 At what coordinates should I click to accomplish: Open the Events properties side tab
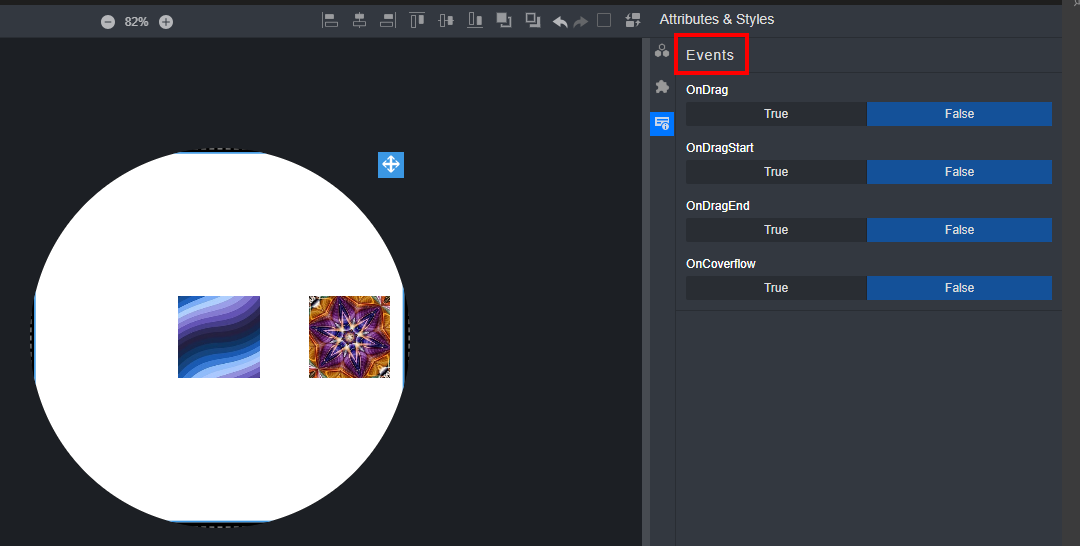661,124
